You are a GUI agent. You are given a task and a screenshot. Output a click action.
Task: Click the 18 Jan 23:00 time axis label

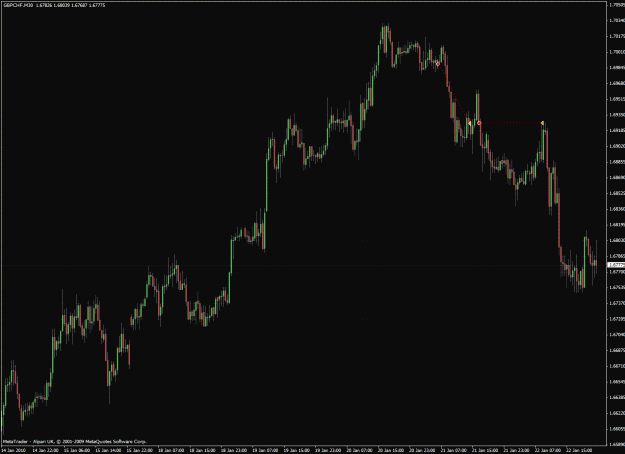[x=234, y=450]
